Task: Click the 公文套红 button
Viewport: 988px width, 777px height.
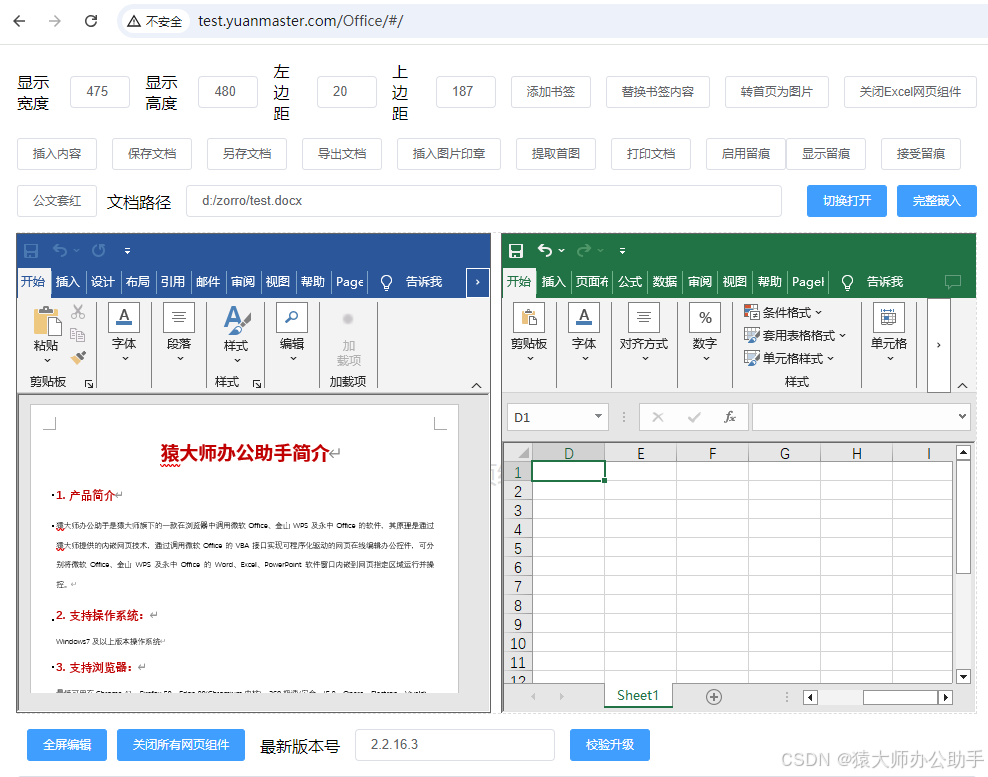Action: [57, 201]
